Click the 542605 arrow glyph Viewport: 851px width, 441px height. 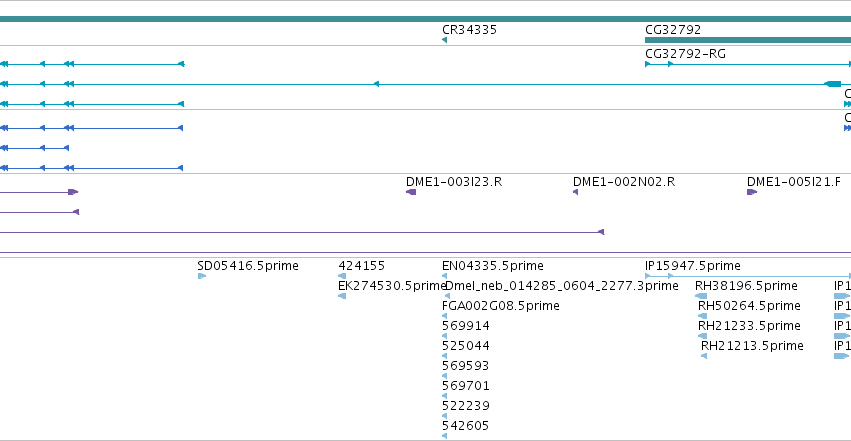click(444, 436)
